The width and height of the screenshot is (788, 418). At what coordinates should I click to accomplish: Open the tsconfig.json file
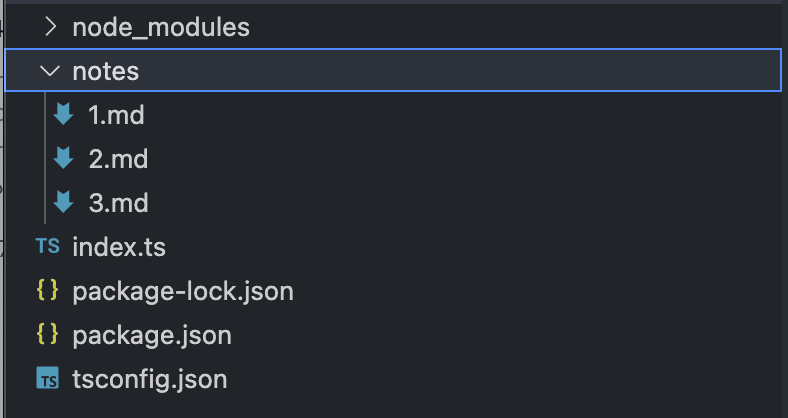coord(150,380)
